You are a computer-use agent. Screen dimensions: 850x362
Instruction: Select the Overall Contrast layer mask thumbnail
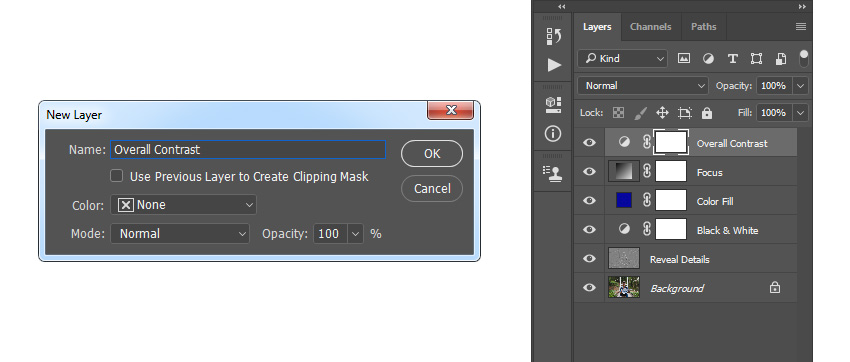point(672,143)
